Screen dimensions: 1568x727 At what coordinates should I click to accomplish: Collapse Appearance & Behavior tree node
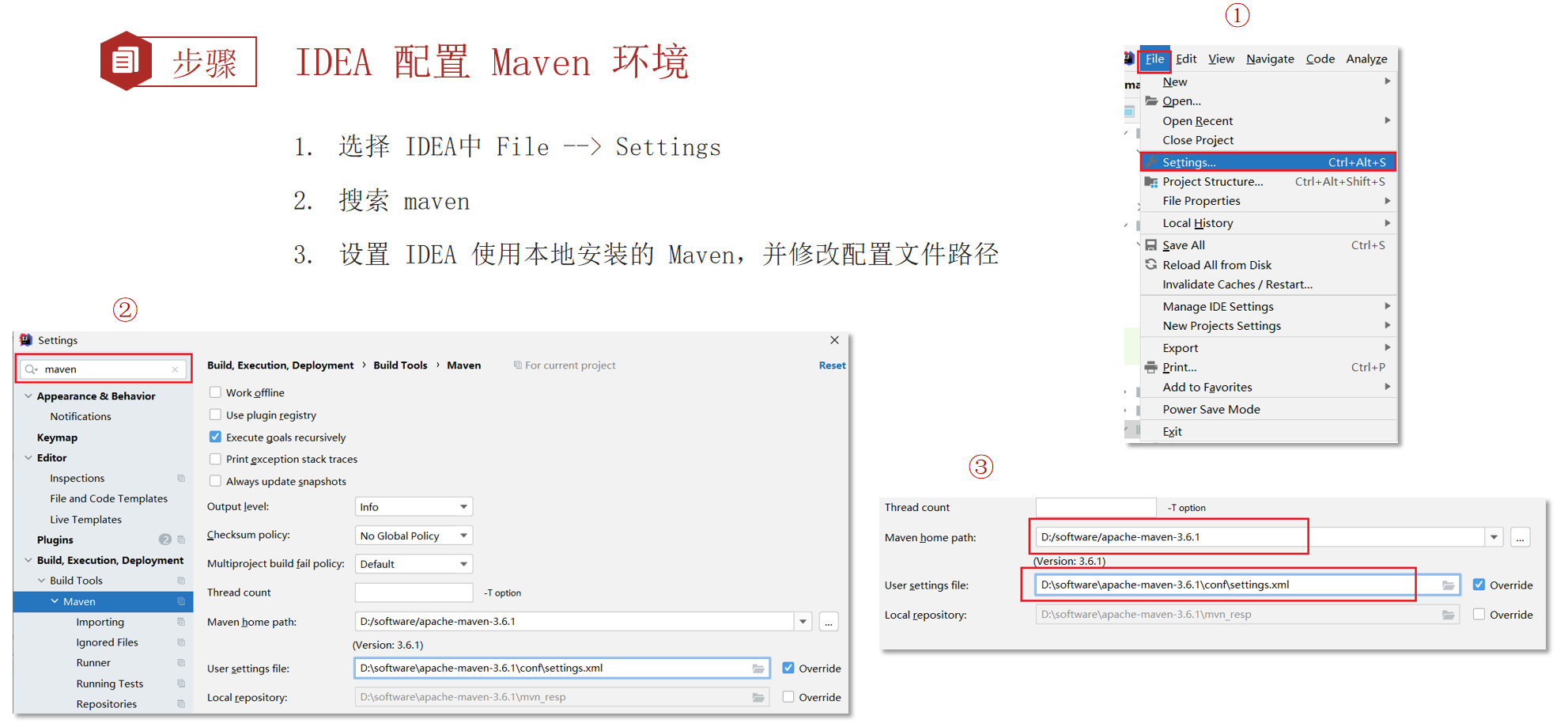[x=28, y=396]
